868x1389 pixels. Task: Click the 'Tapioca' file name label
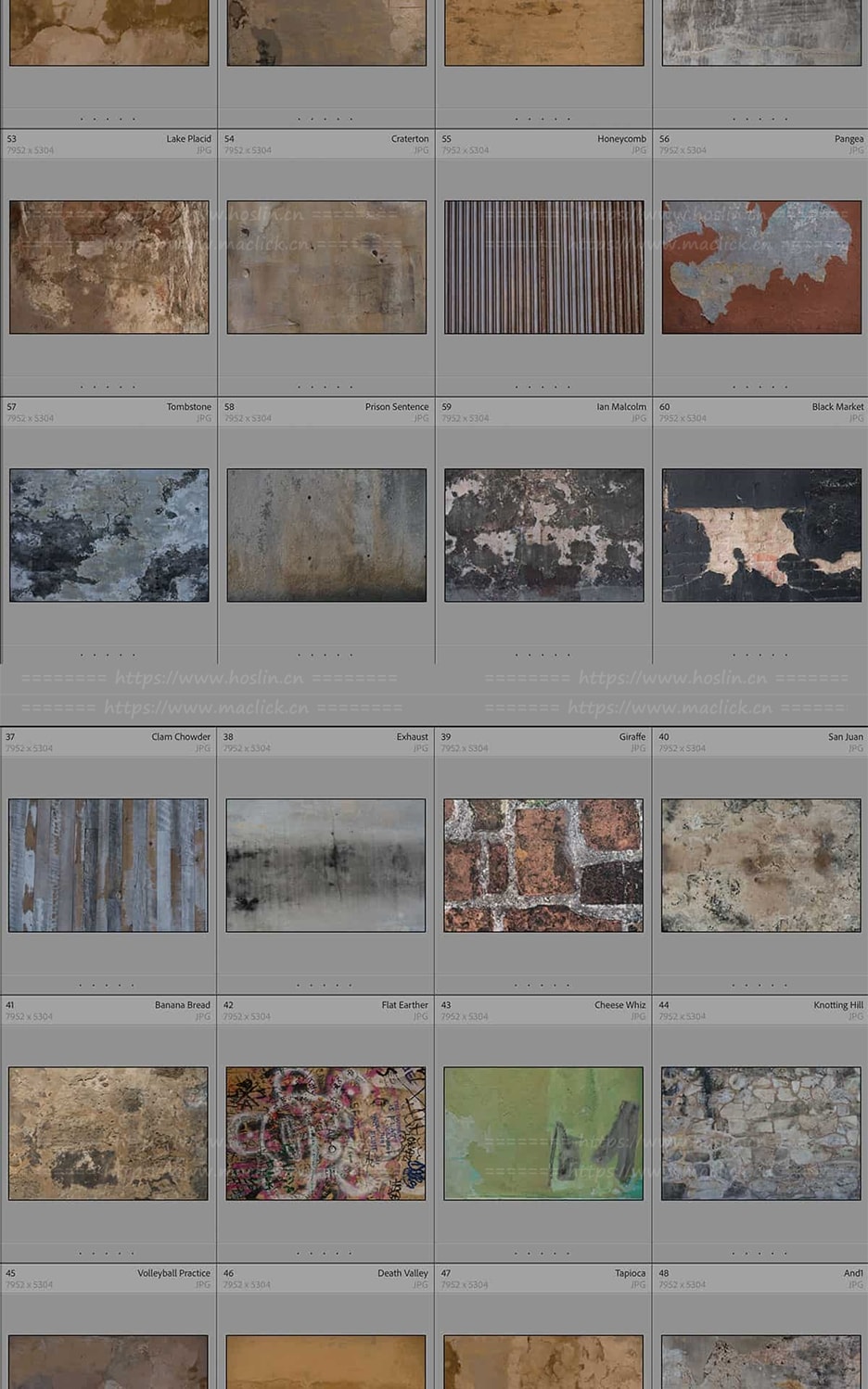(x=631, y=1273)
